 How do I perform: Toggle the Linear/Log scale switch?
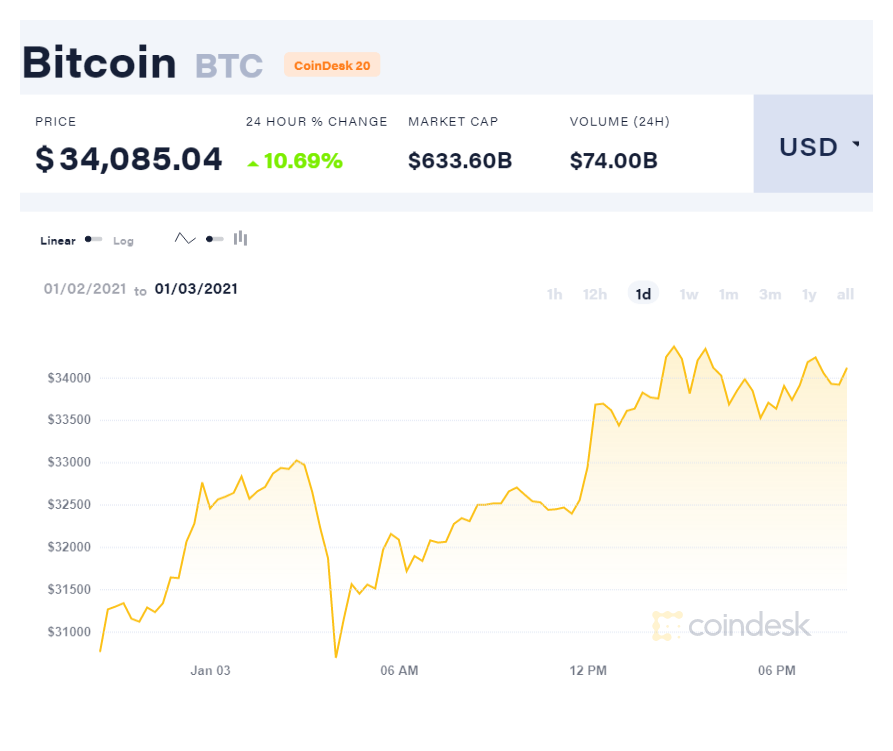click(94, 240)
